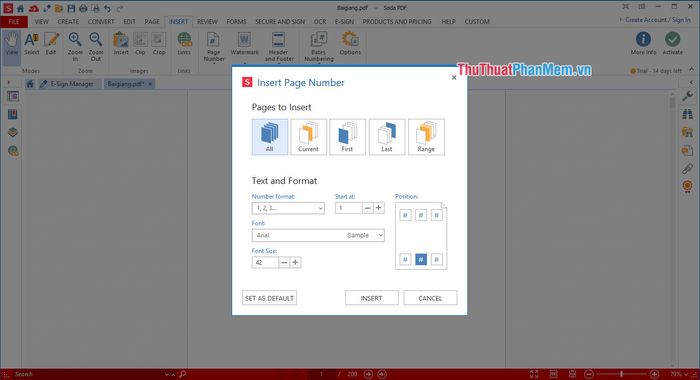Image resolution: width=700 pixels, height=380 pixels.
Task: Switch to the FORMS ribbon tab
Action: click(x=236, y=21)
